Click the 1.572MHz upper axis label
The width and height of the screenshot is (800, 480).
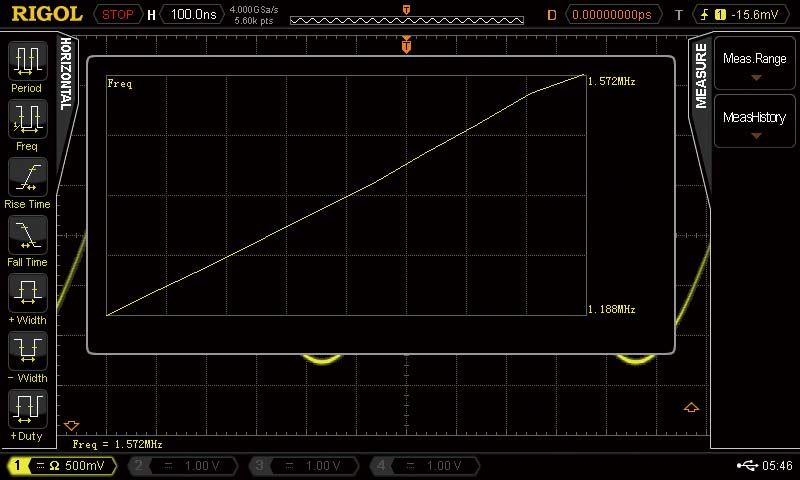[x=611, y=81]
